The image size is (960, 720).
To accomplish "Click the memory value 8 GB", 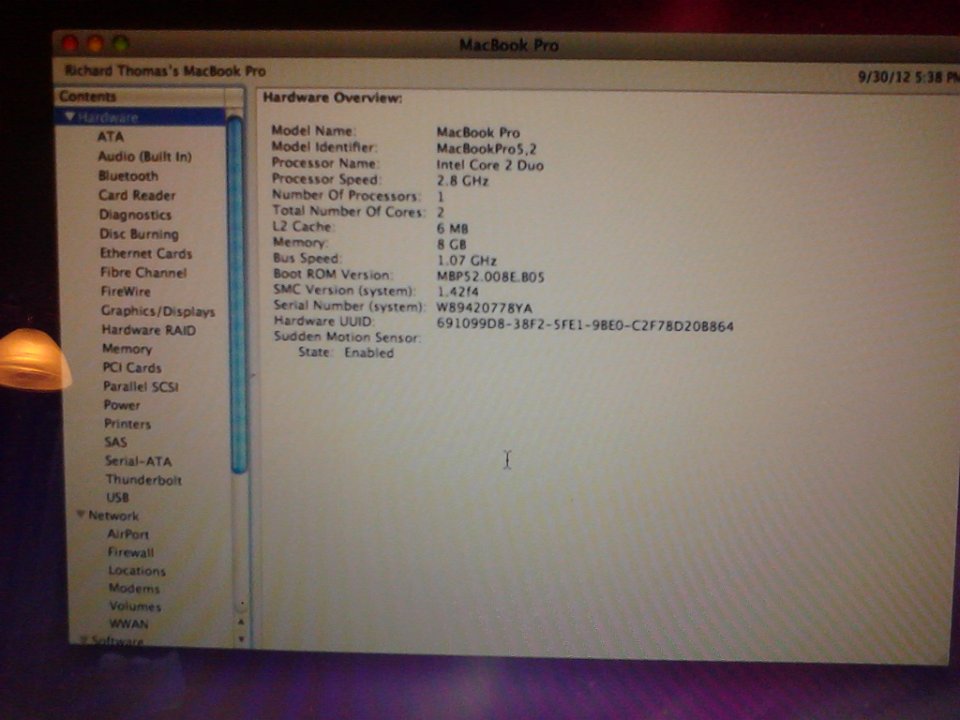I will pos(452,244).
